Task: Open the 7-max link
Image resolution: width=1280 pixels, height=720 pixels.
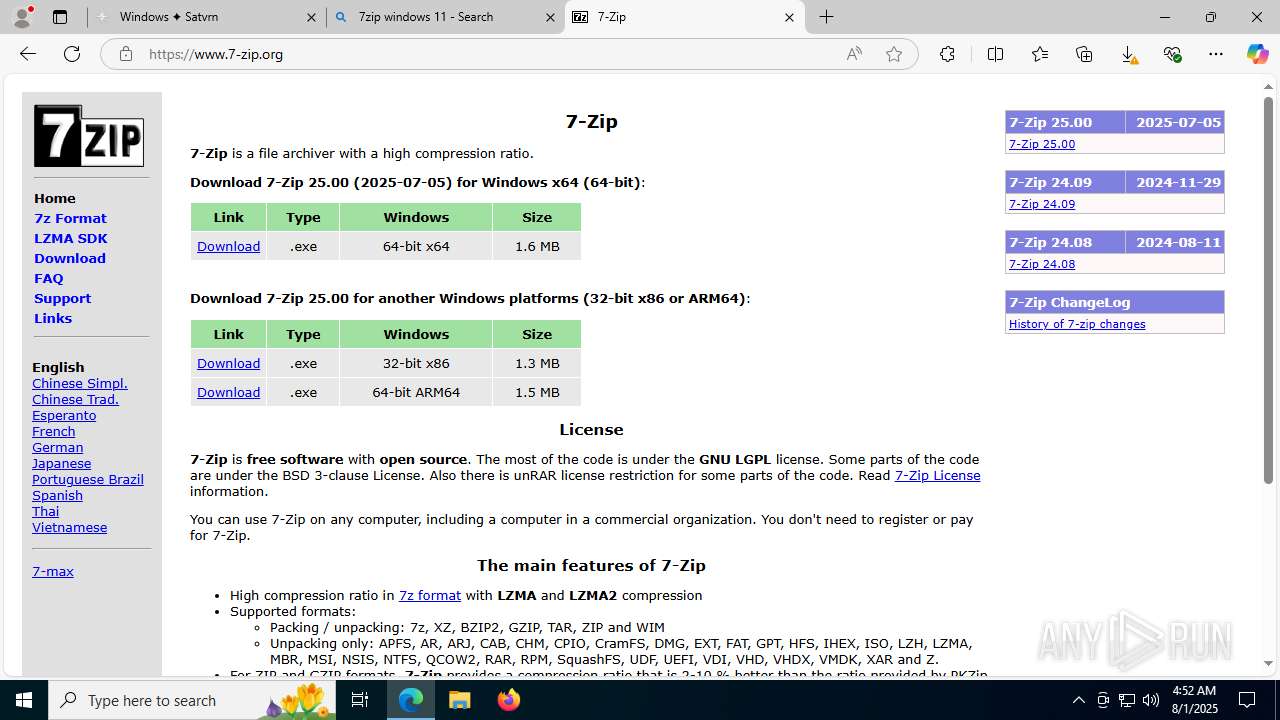Action: 53,571
